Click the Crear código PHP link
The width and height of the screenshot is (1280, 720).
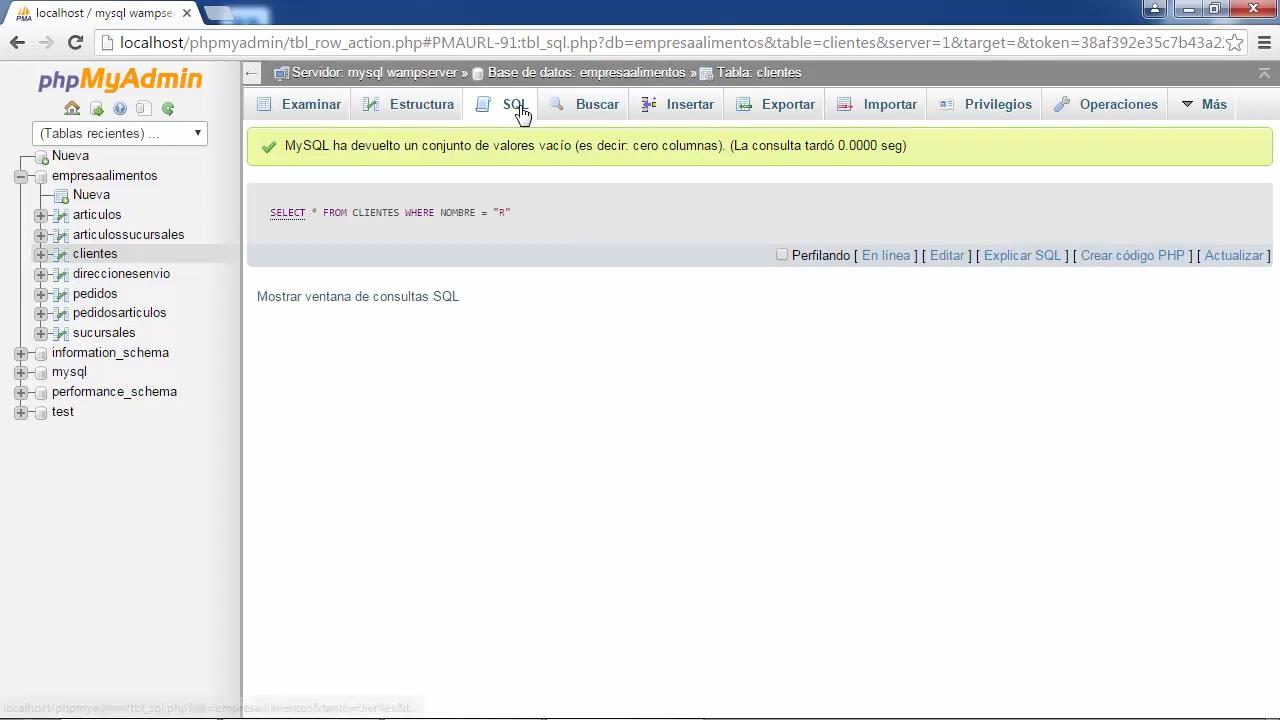tap(1132, 255)
